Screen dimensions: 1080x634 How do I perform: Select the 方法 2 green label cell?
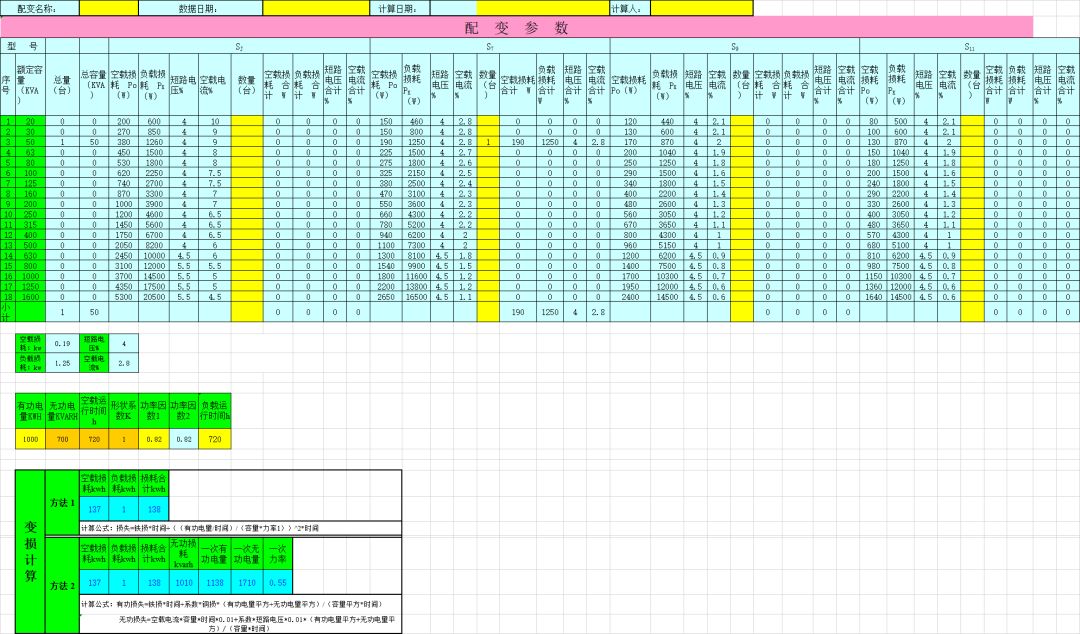point(62,585)
